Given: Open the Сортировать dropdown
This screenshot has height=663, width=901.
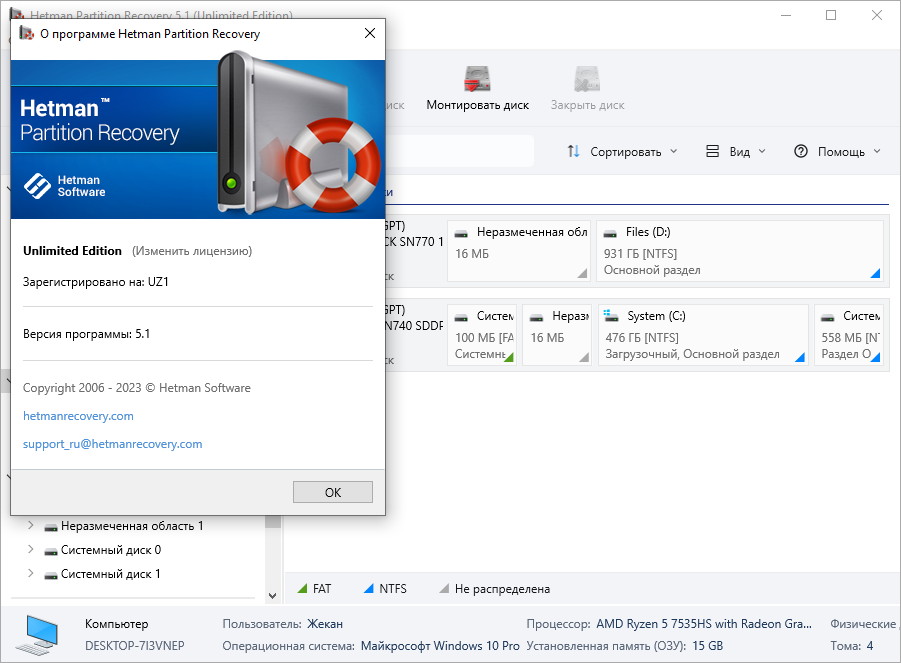Looking at the screenshot, I should click(623, 152).
